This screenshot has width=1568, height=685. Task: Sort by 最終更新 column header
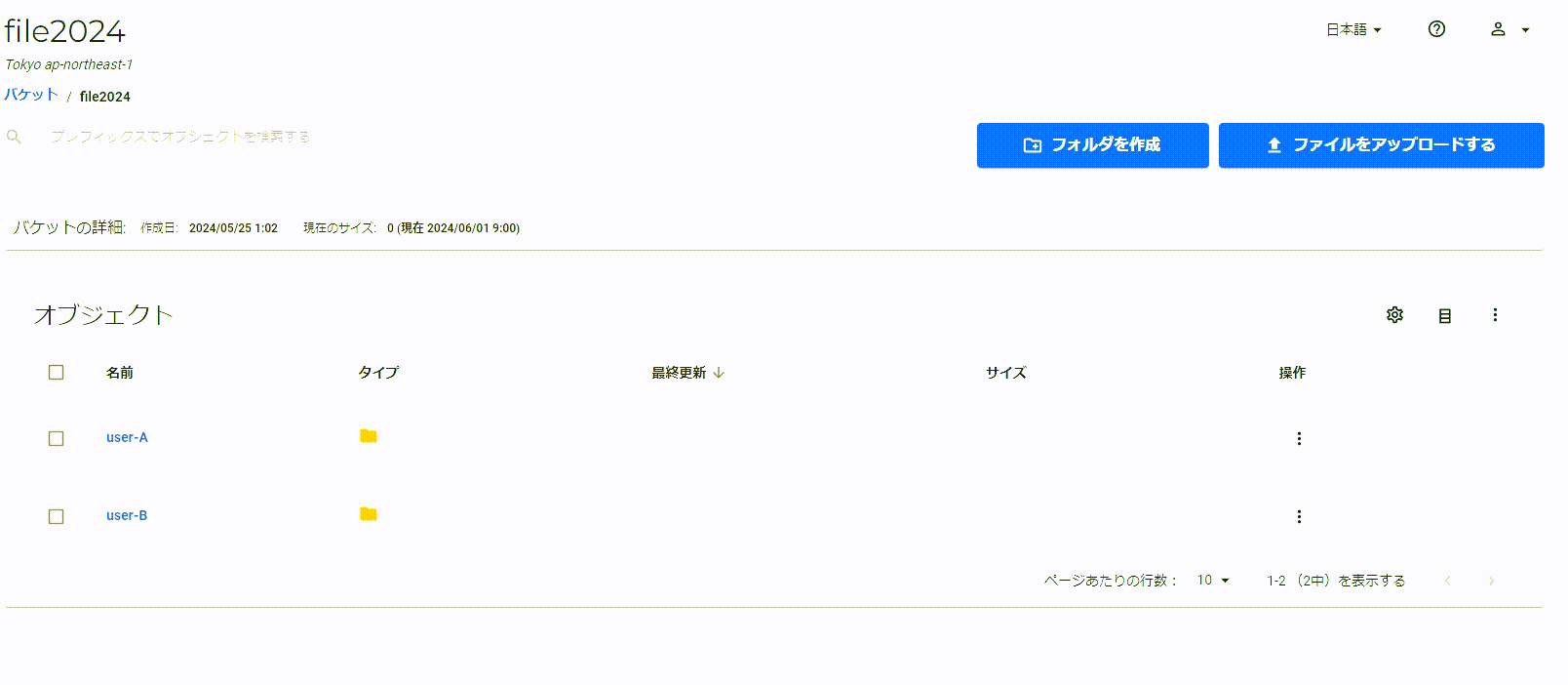[679, 373]
